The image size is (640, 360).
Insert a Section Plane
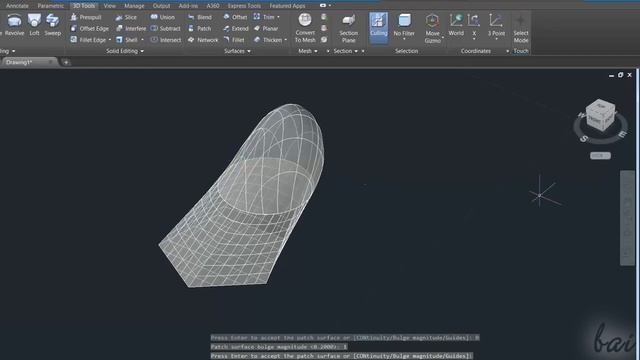[349, 28]
